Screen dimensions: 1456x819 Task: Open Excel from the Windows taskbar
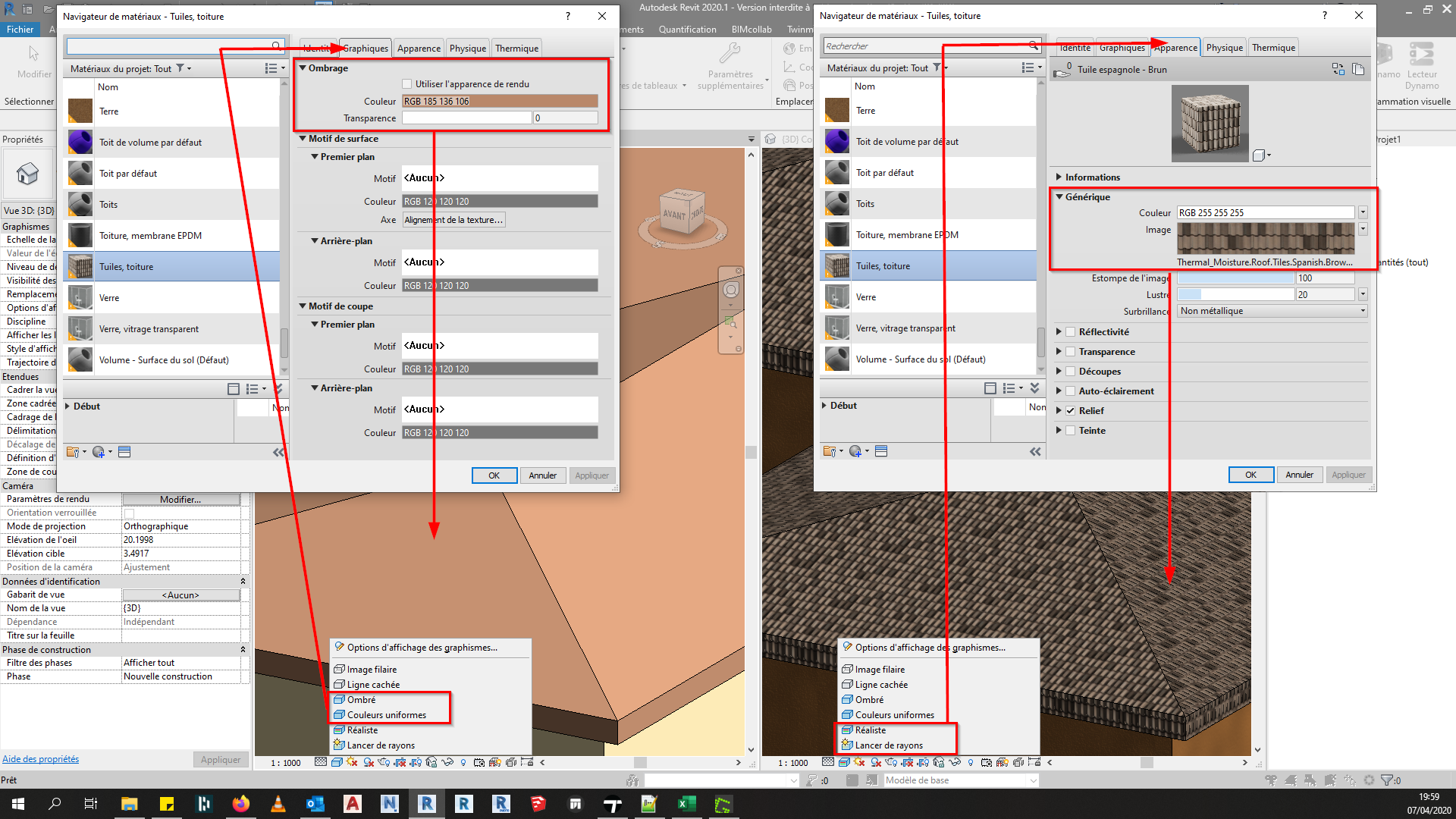pyautogui.click(x=686, y=804)
